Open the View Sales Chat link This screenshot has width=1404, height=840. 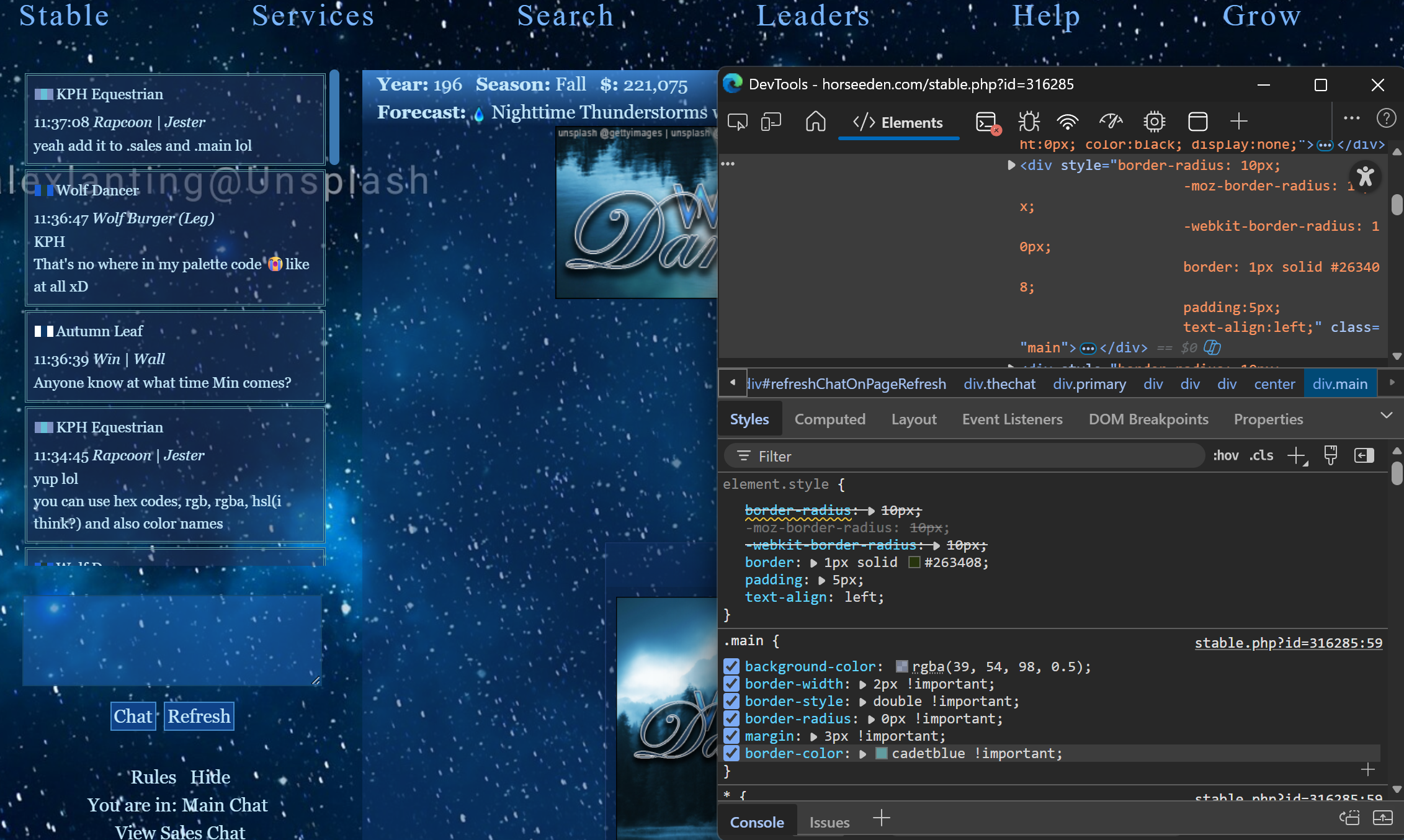click(180, 832)
